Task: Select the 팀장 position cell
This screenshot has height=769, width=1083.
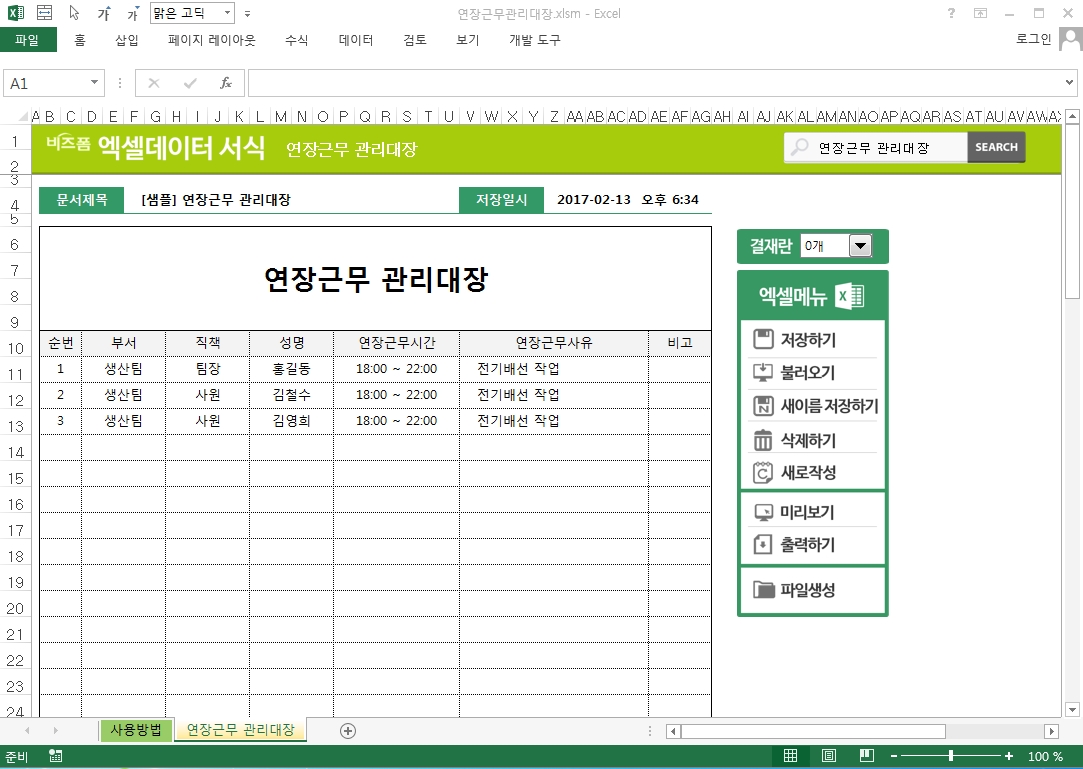Action: coord(207,369)
